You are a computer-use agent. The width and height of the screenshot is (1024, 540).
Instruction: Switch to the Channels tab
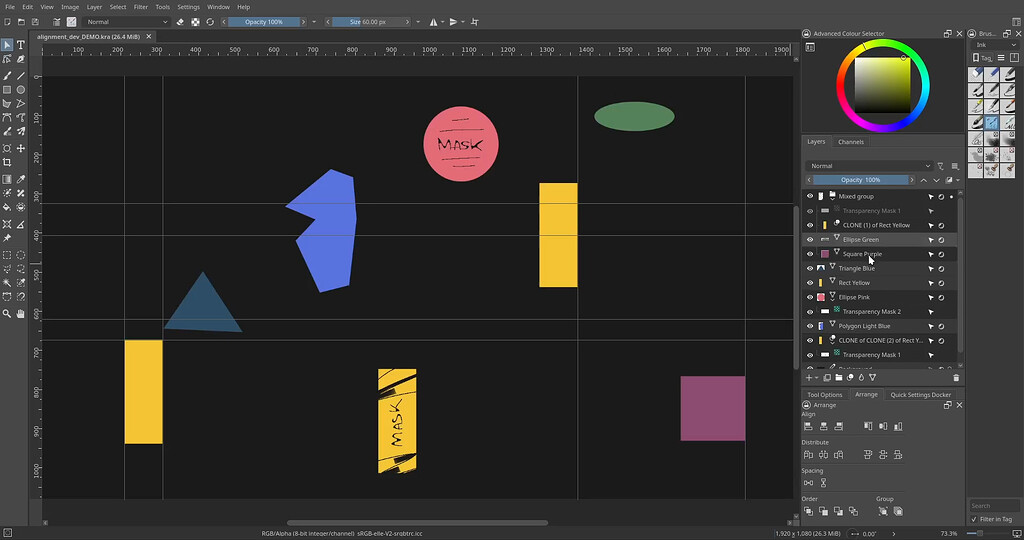pyautogui.click(x=851, y=142)
